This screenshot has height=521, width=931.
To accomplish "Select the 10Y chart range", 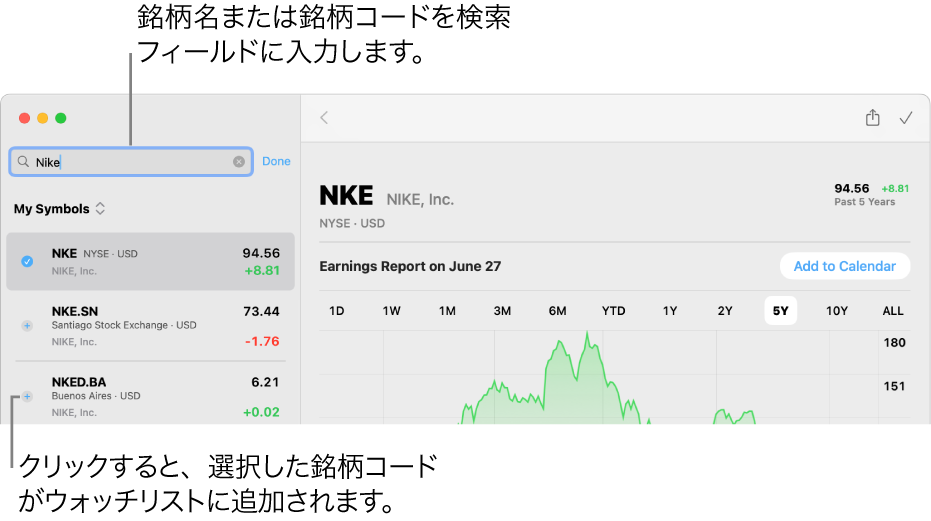I will point(837,311).
